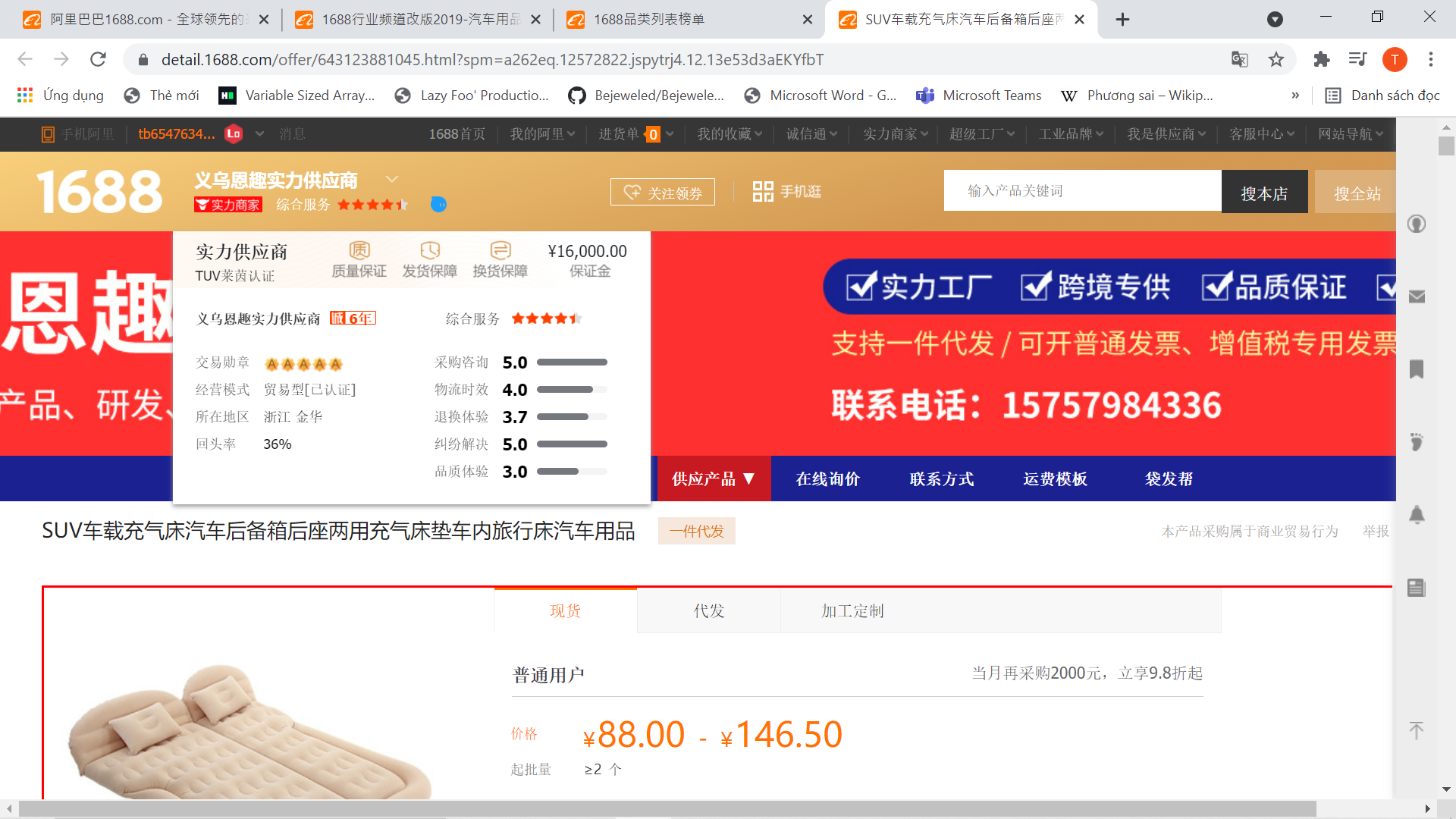This screenshot has height=819, width=1456.
Task: Open the Chrome profile avatar T
Action: click(x=1395, y=59)
